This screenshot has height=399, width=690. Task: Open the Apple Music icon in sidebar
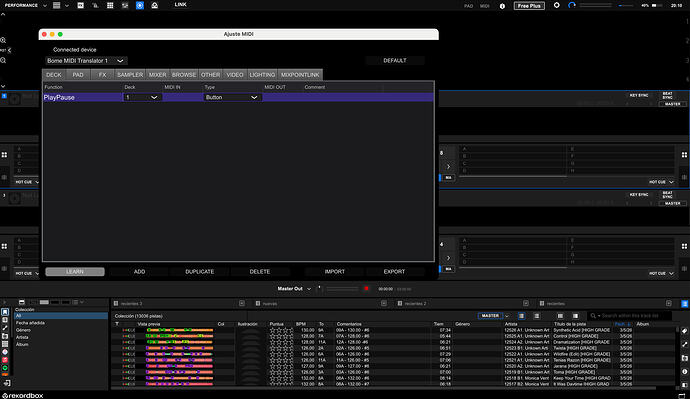click(5, 360)
